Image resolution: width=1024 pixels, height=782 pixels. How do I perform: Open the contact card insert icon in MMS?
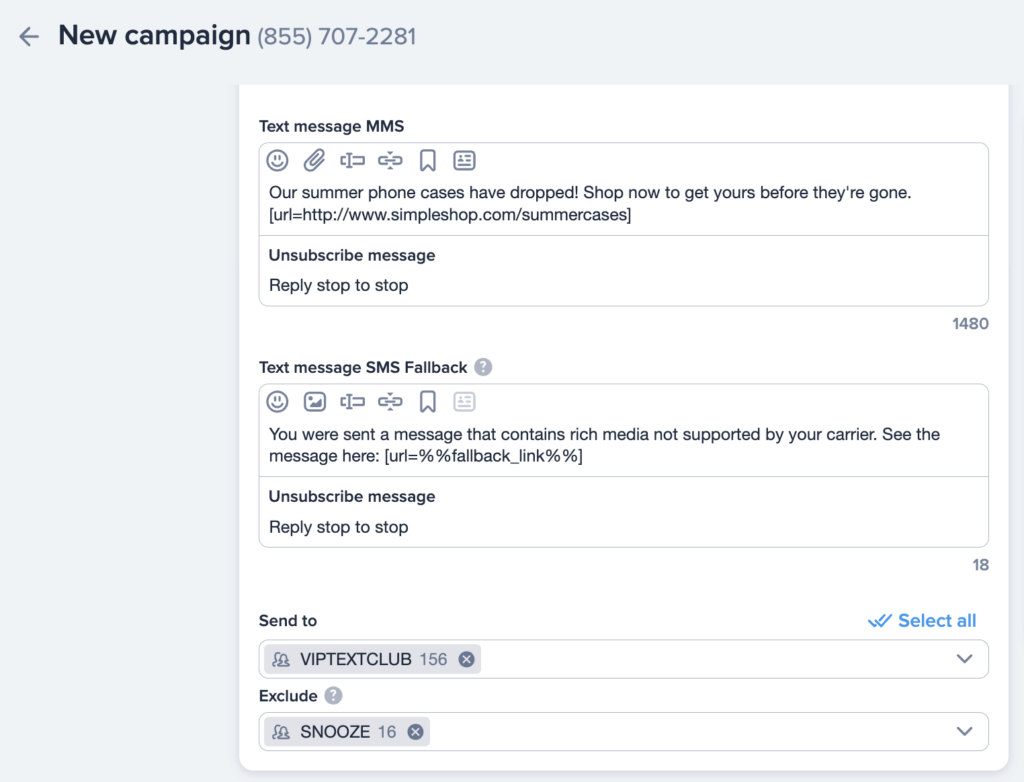[x=464, y=160]
